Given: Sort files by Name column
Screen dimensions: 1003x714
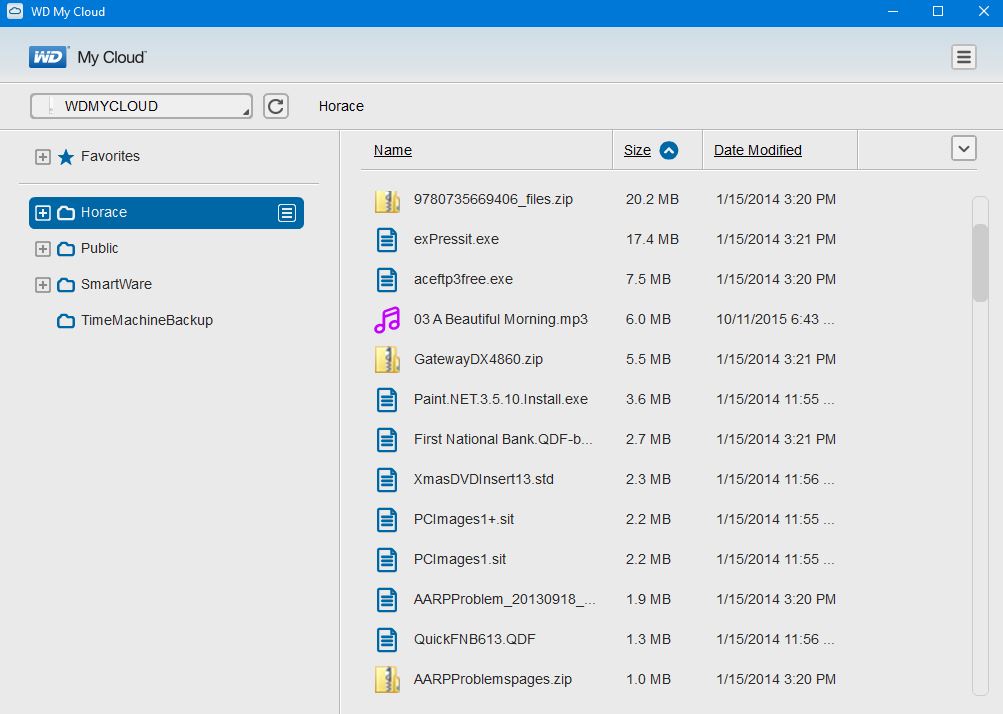Looking at the screenshot, I should 393,150.
